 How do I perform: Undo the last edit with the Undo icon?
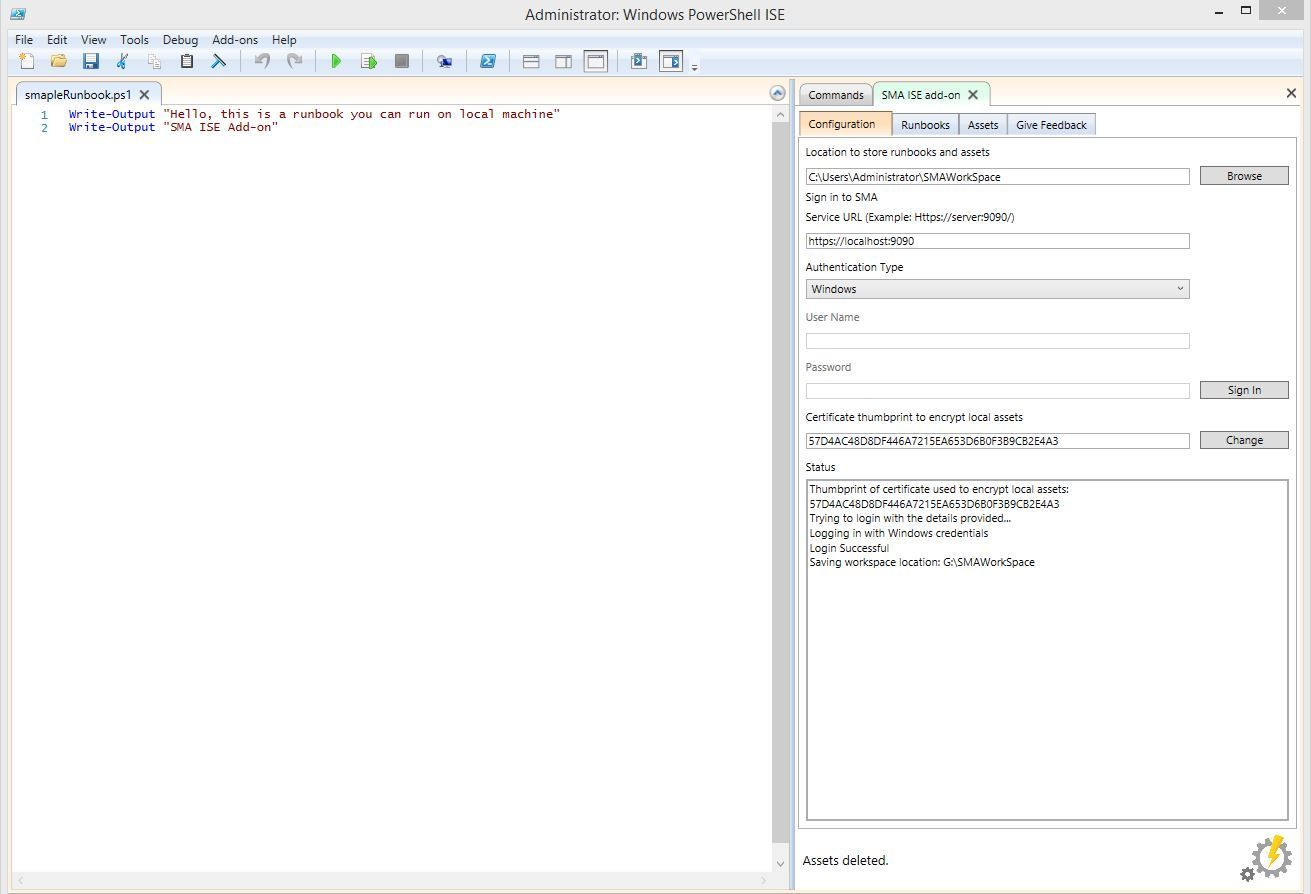tap(261, 61)
